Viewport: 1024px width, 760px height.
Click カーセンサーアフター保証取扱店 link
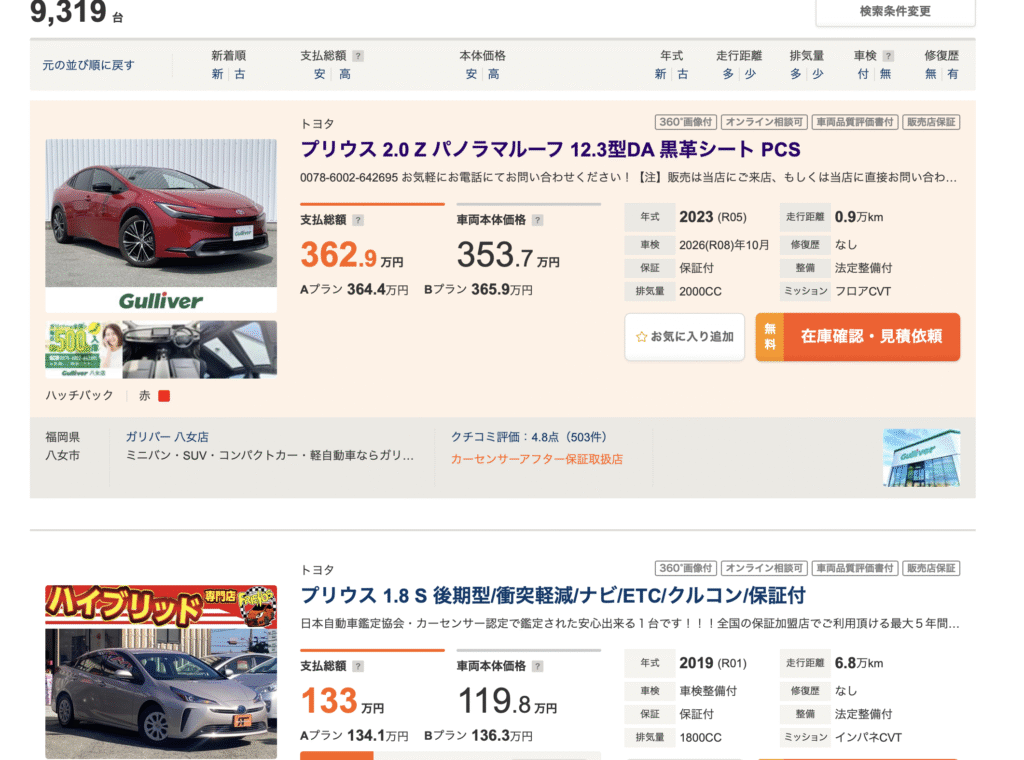pos(537,459)
